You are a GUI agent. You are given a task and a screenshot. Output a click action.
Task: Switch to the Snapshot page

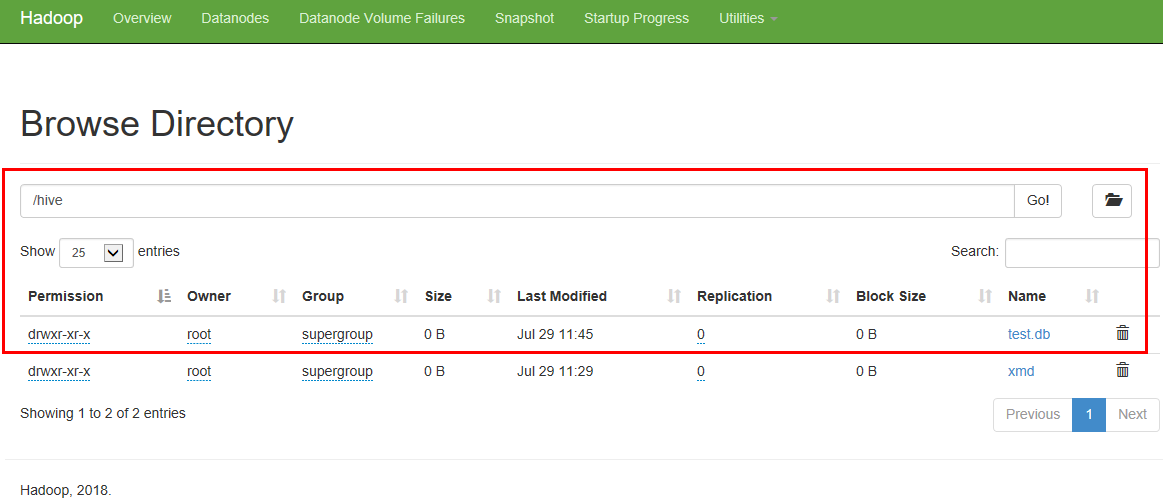[524, 19]
